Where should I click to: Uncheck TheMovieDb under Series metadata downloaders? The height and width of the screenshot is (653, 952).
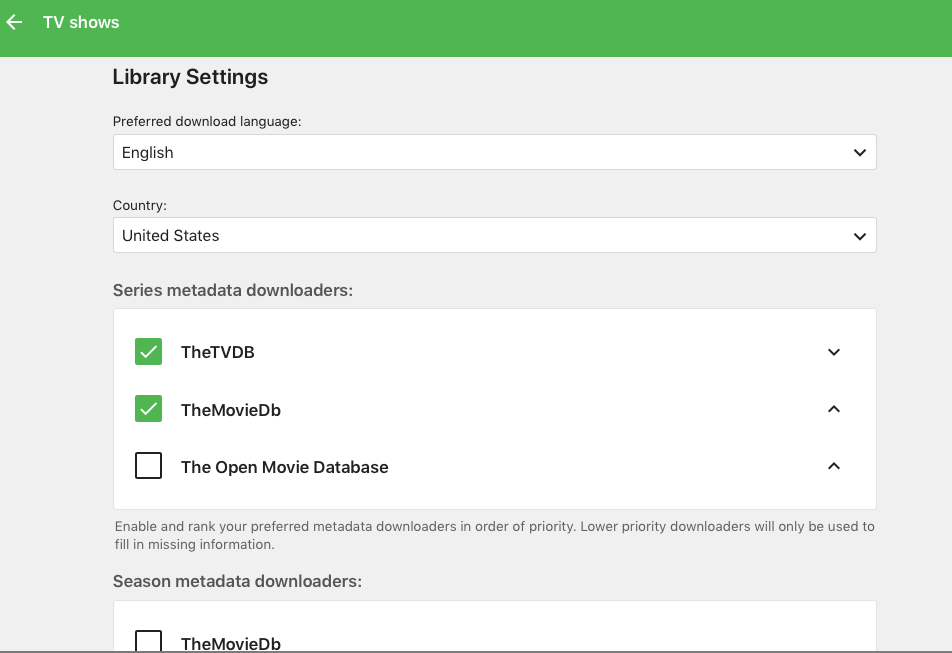click(148, 409)
